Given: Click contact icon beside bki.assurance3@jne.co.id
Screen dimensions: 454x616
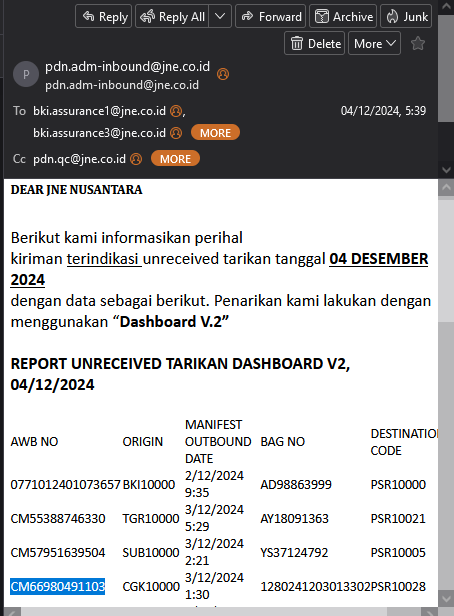Looking at the screenshot, I should (x=176, y=133).
